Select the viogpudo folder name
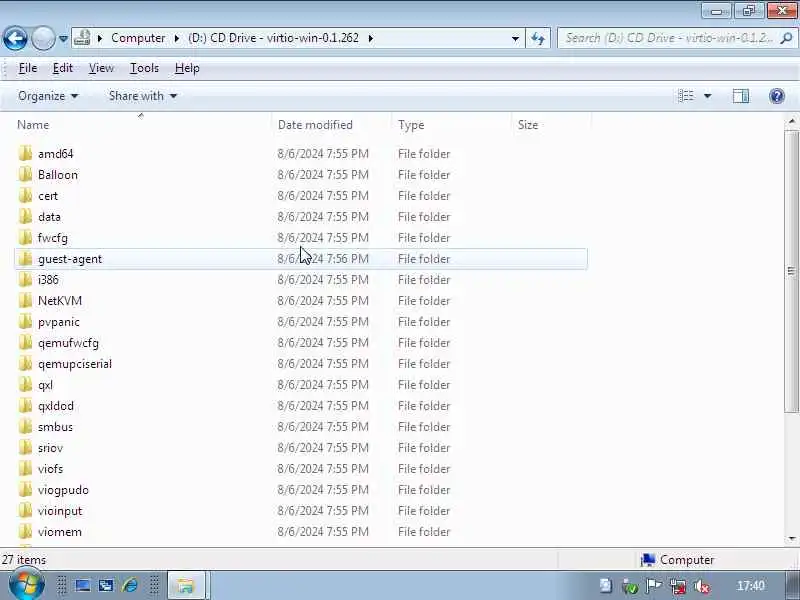The height and width of the screenshot is (600, 800). pos(63,490)
